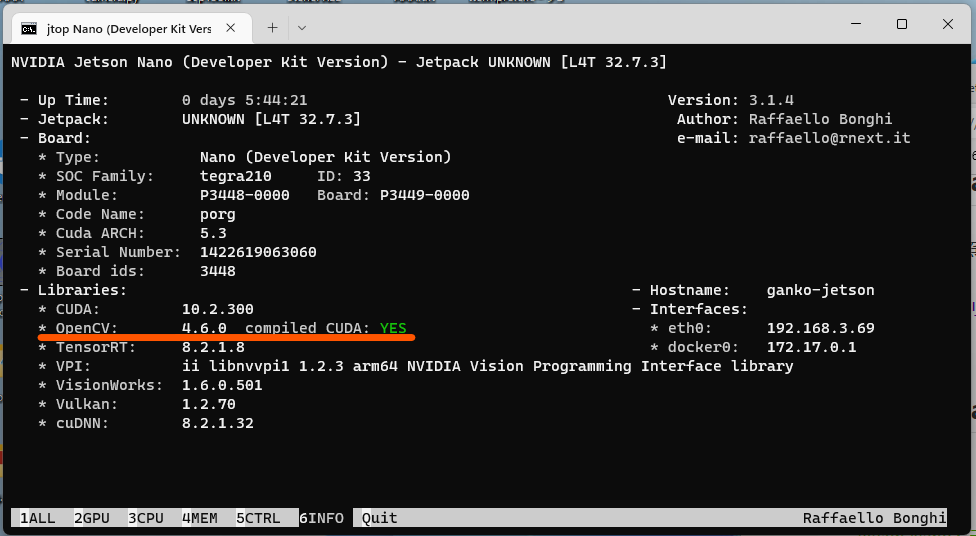Viewport: 976px width, 536px height.
Task: Click the Type value Nano (Developer Kit Version)
Action: 326,157
